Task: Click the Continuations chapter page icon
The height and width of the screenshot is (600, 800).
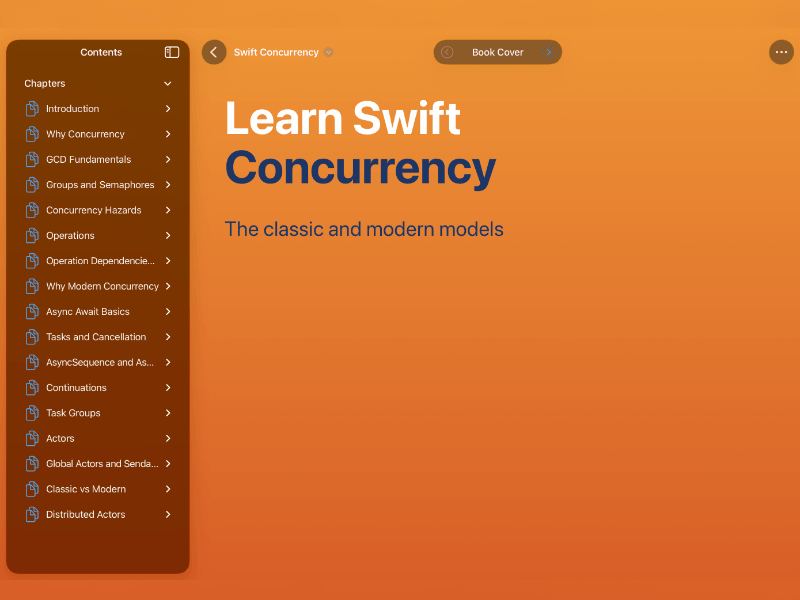Action: tap(32, 388)
